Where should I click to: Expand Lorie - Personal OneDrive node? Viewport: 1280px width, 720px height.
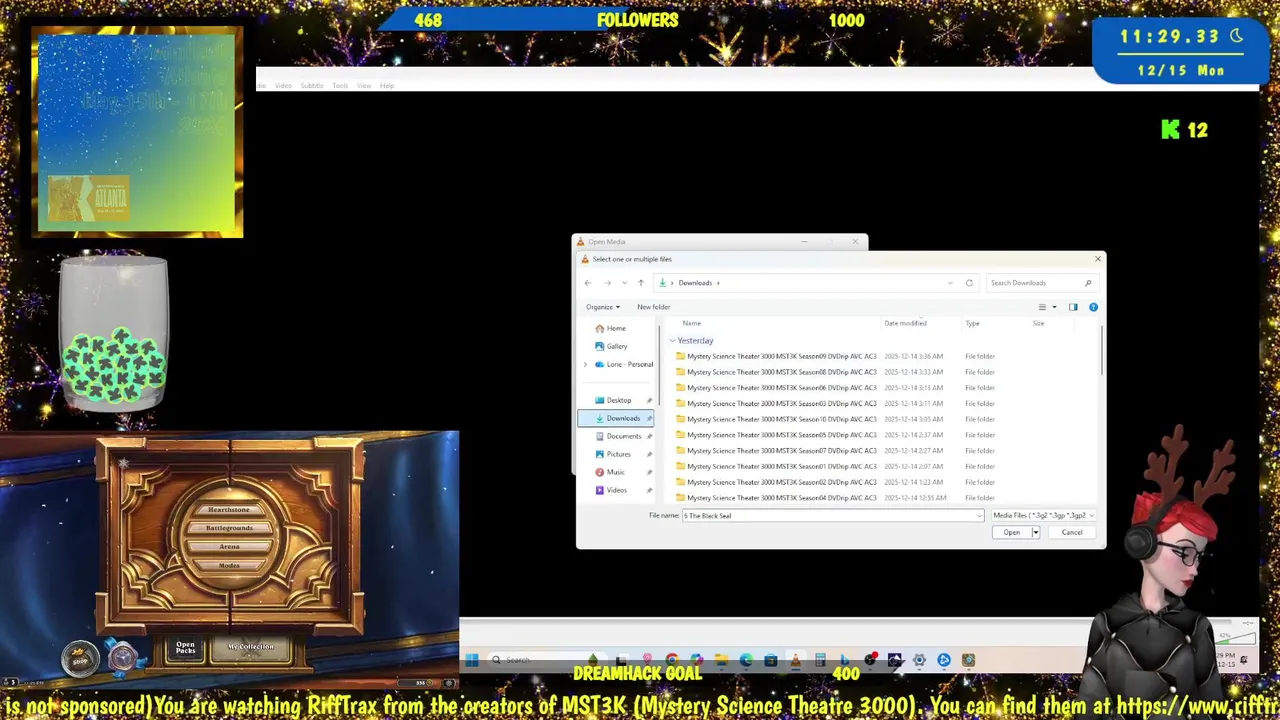click(x=586, y=364)
